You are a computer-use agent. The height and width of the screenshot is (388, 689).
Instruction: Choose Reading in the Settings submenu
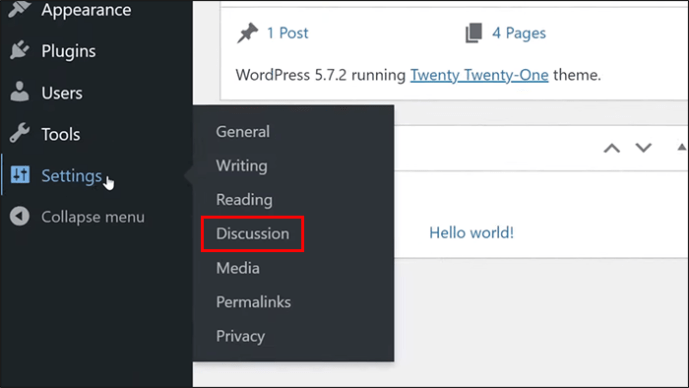click(x=244, y=200)
